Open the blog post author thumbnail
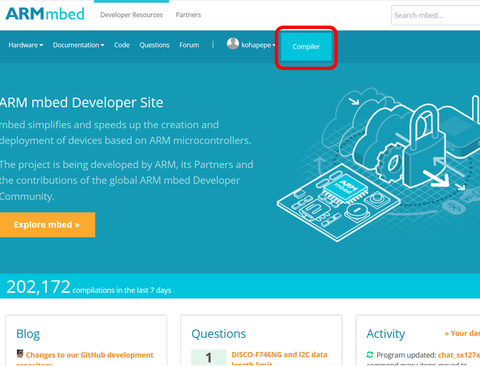The width and height of the screenshot is (480, 367). (20, 354)
